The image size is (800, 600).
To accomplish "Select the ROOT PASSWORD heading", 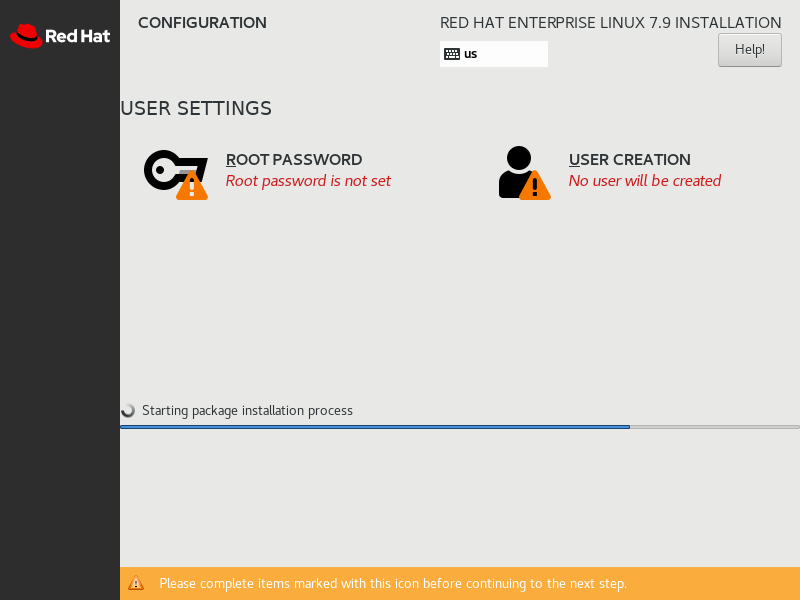I will tap(294, 160).
